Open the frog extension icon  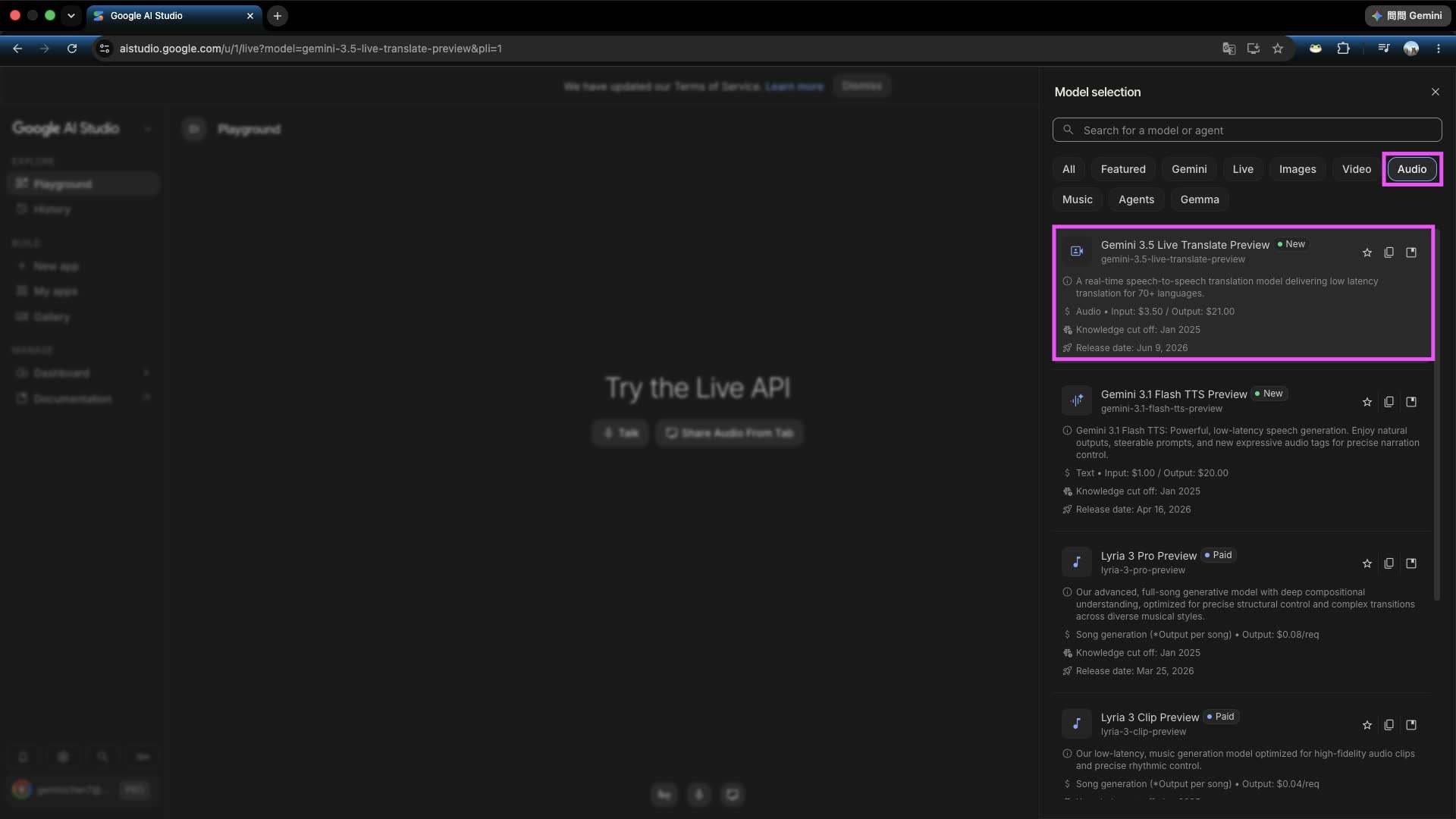[x=1316, y=49]
